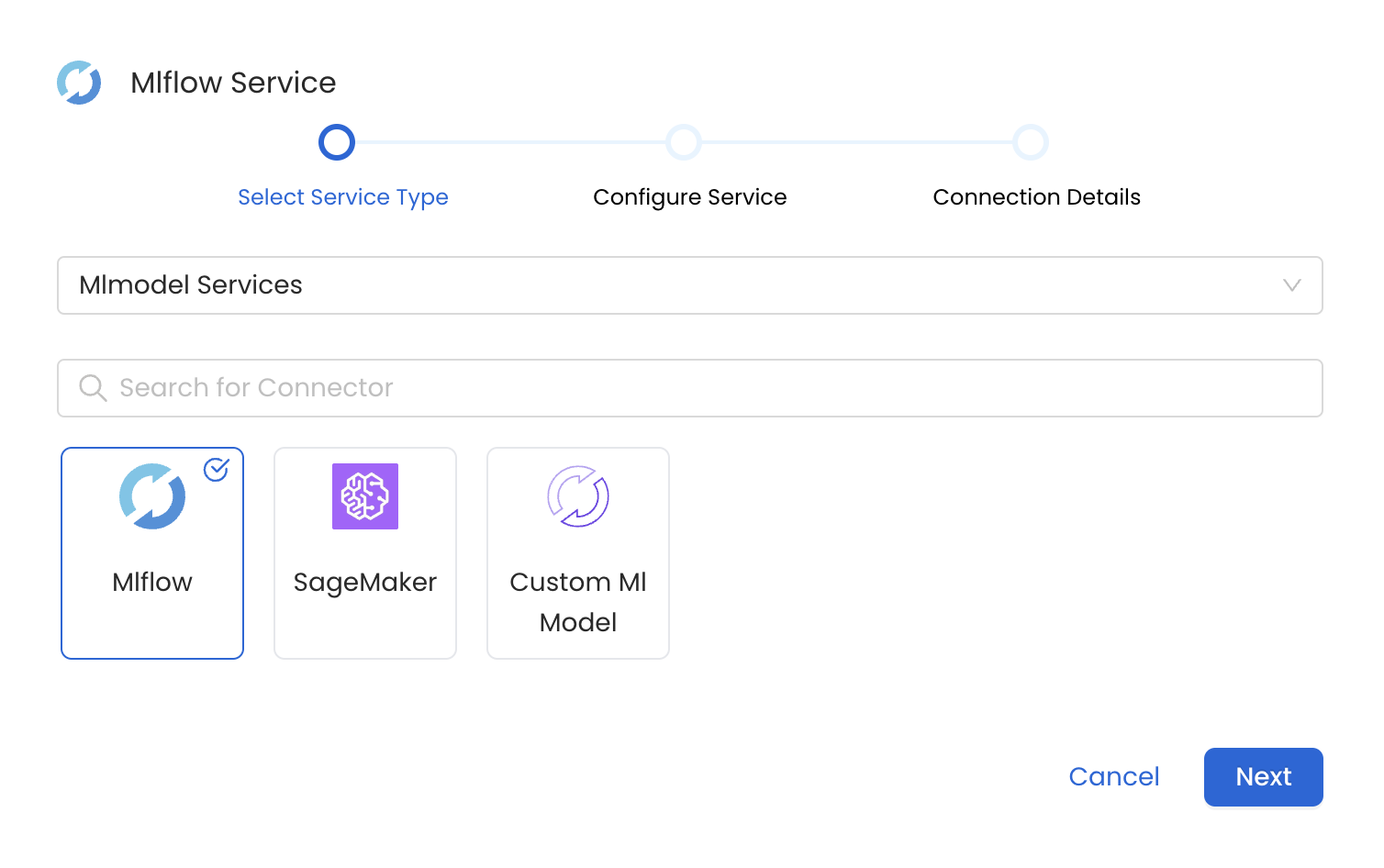Click the purple SageMaker brain icon
The image size is (1384, 868).
coord(364,496)
